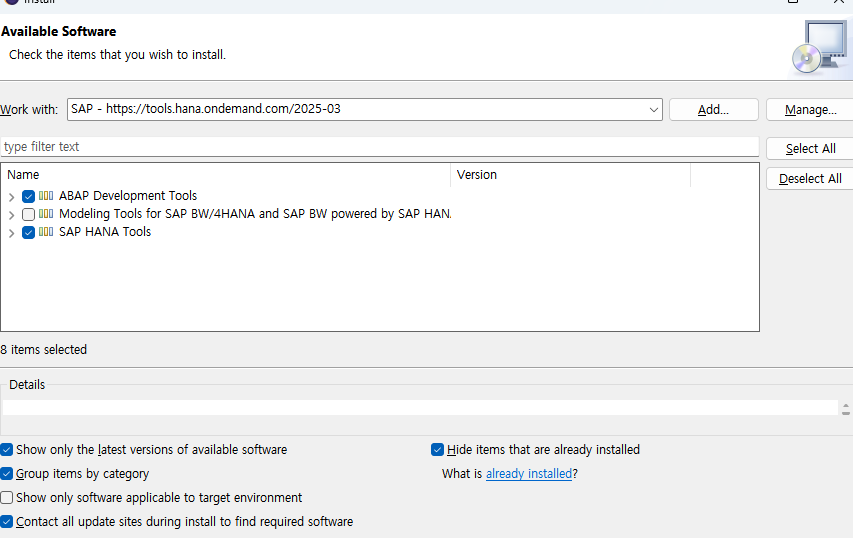Click the Modeling Tools for SAP BW/4HANA category icon

(x=46, y=214)
